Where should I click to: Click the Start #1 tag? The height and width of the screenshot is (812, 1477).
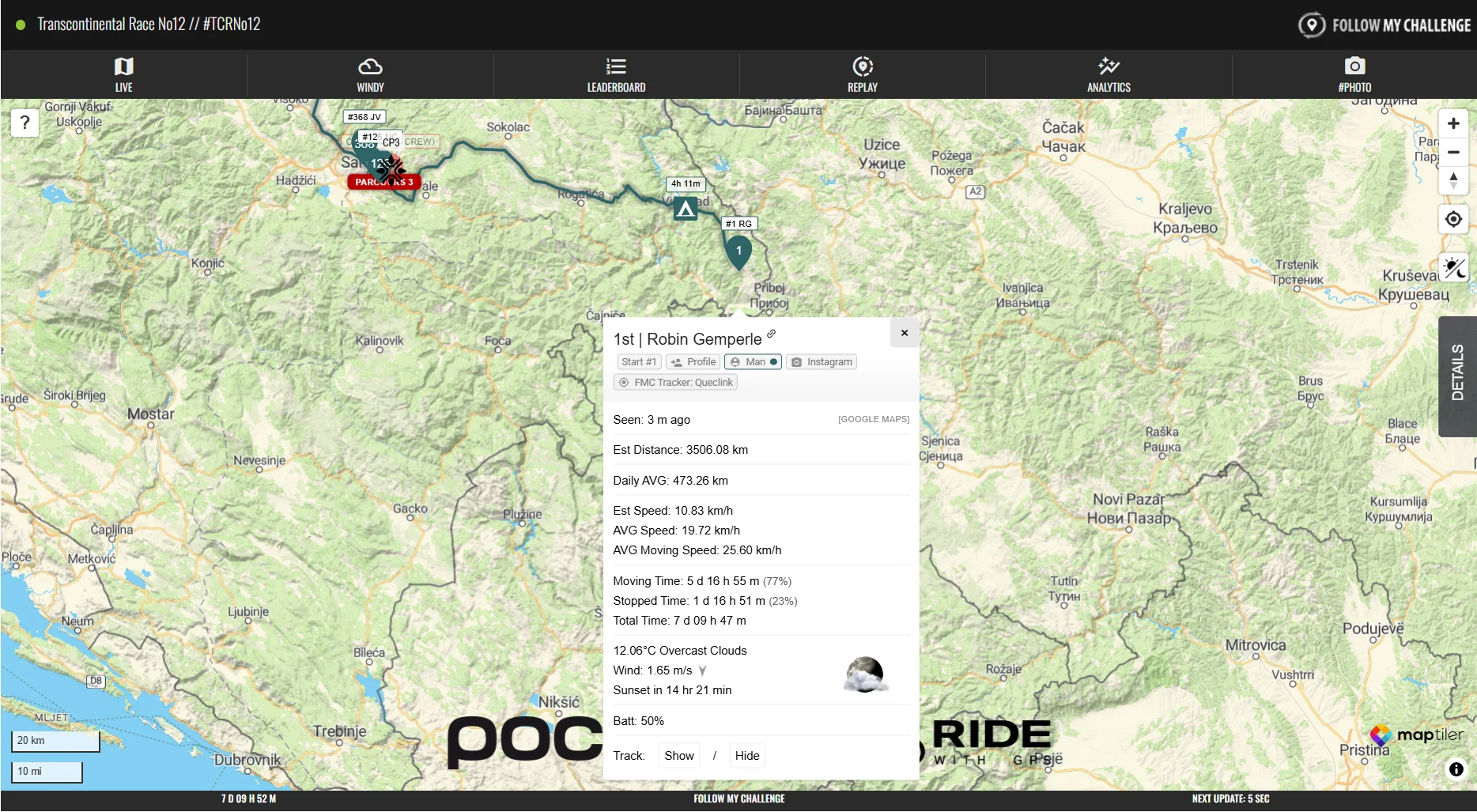tap(639, 362)
